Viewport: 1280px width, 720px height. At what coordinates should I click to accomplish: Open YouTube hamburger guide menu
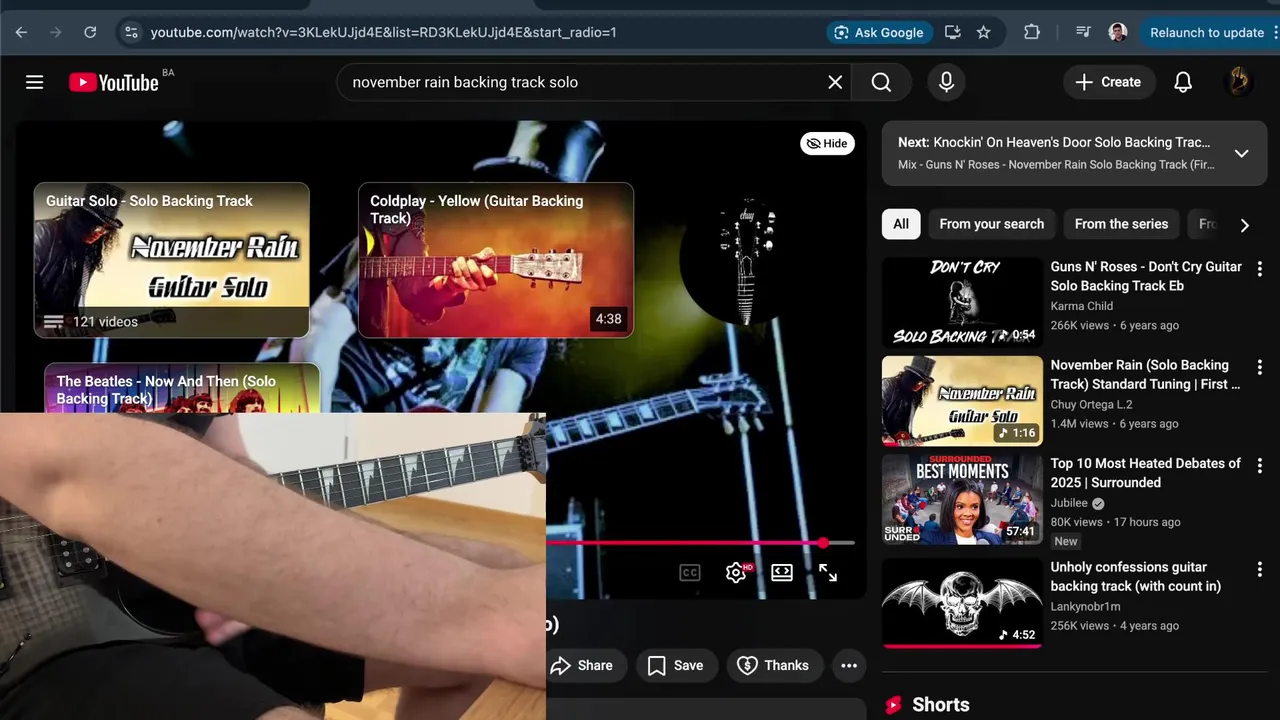pos(35,82)
